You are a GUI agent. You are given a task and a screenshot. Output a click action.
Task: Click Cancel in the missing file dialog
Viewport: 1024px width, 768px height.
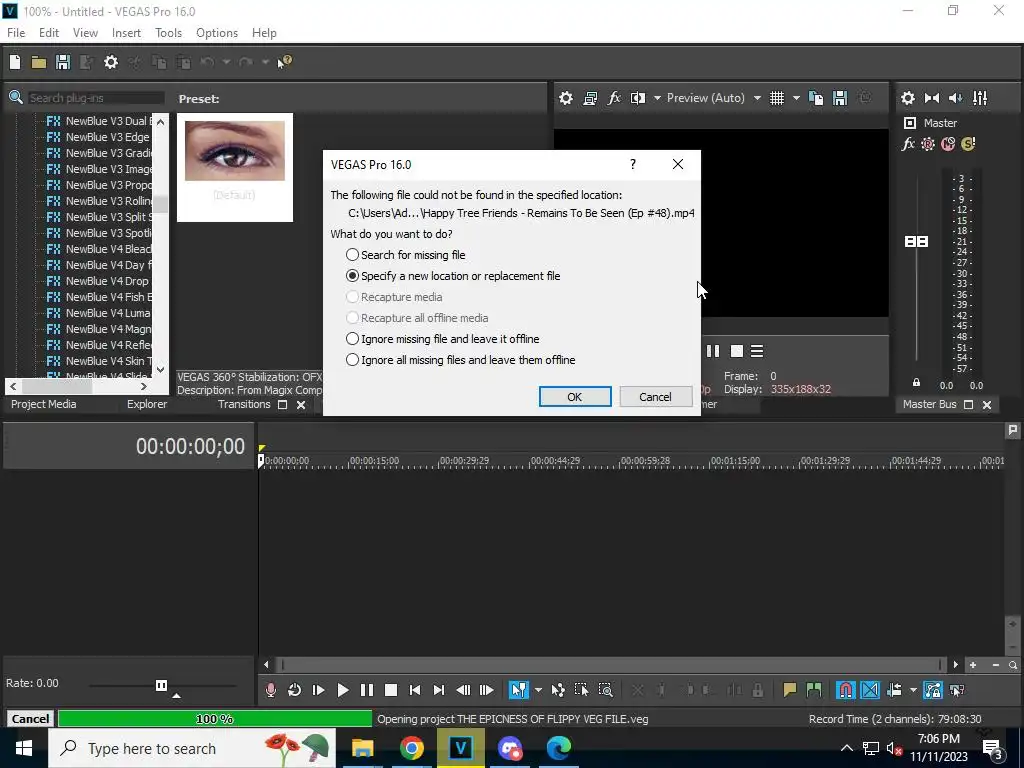click(655, 396)
